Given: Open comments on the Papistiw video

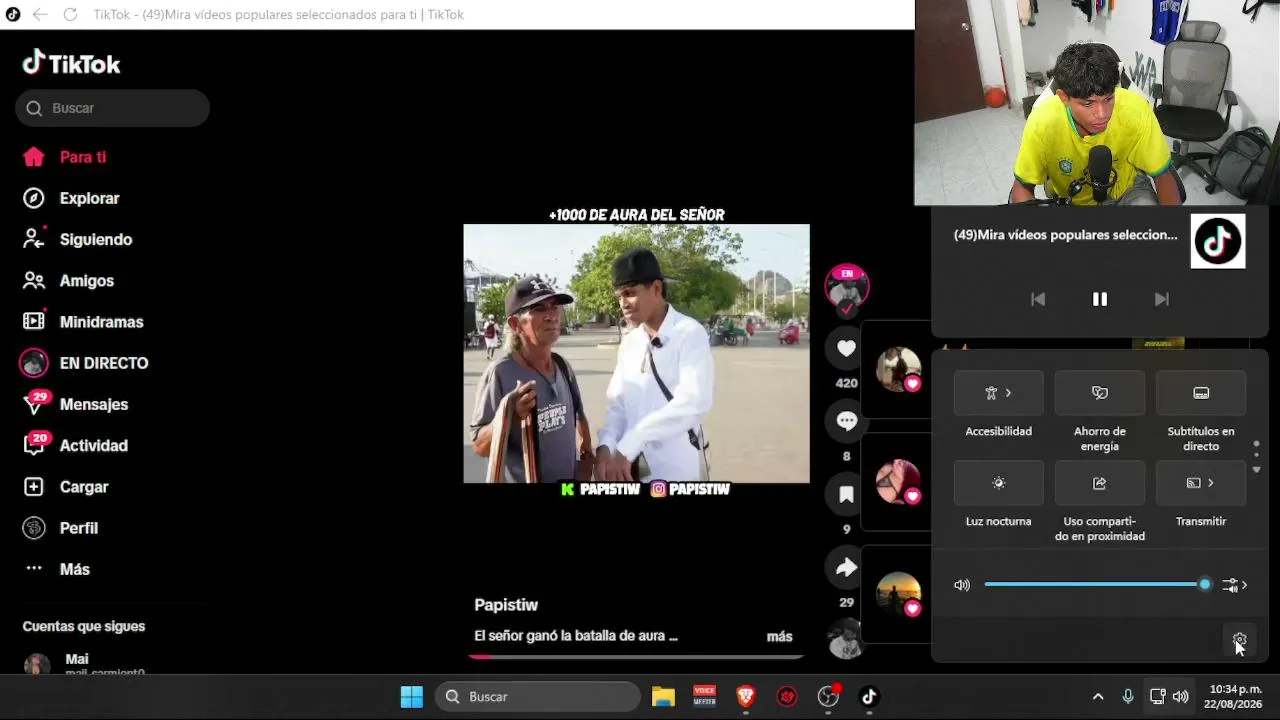Looking at the screenshot, I should point(846,421).
